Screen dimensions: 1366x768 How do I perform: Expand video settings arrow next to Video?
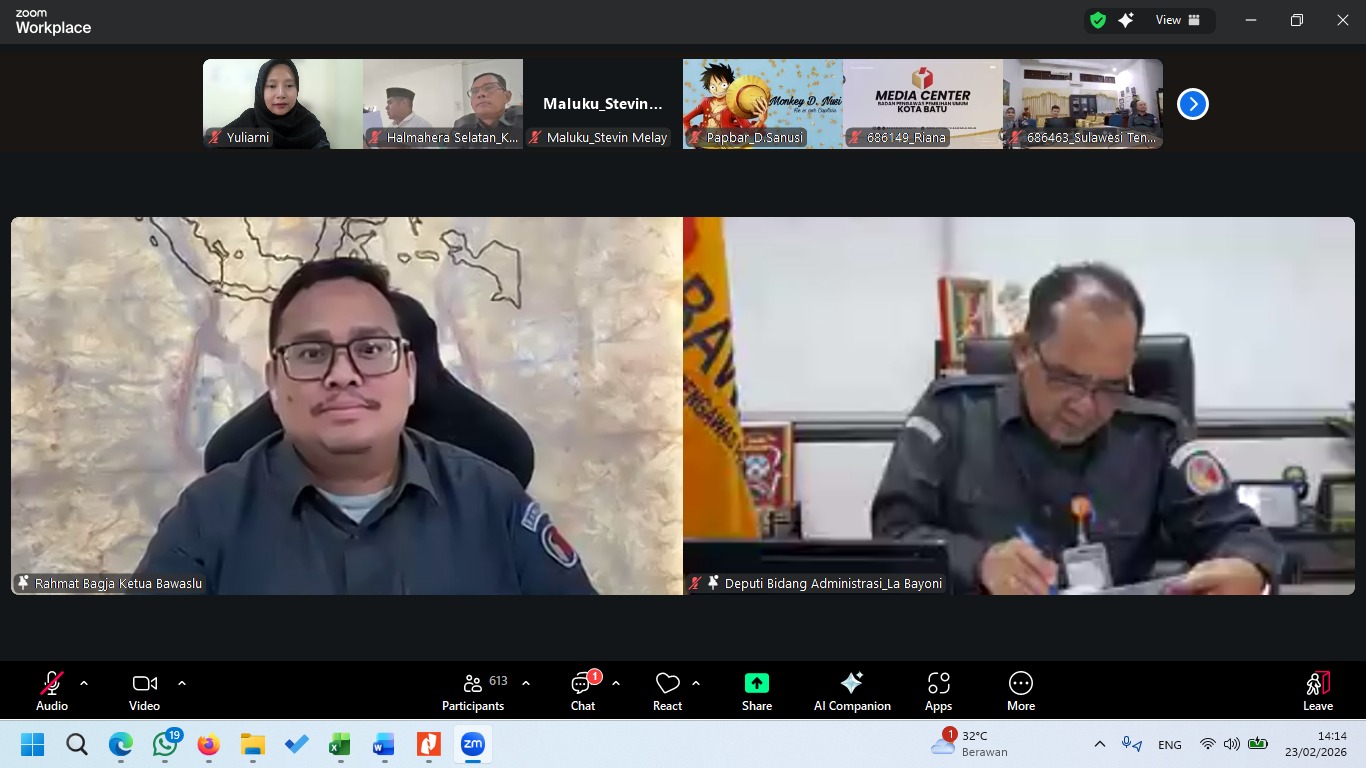tap(182, 683)
